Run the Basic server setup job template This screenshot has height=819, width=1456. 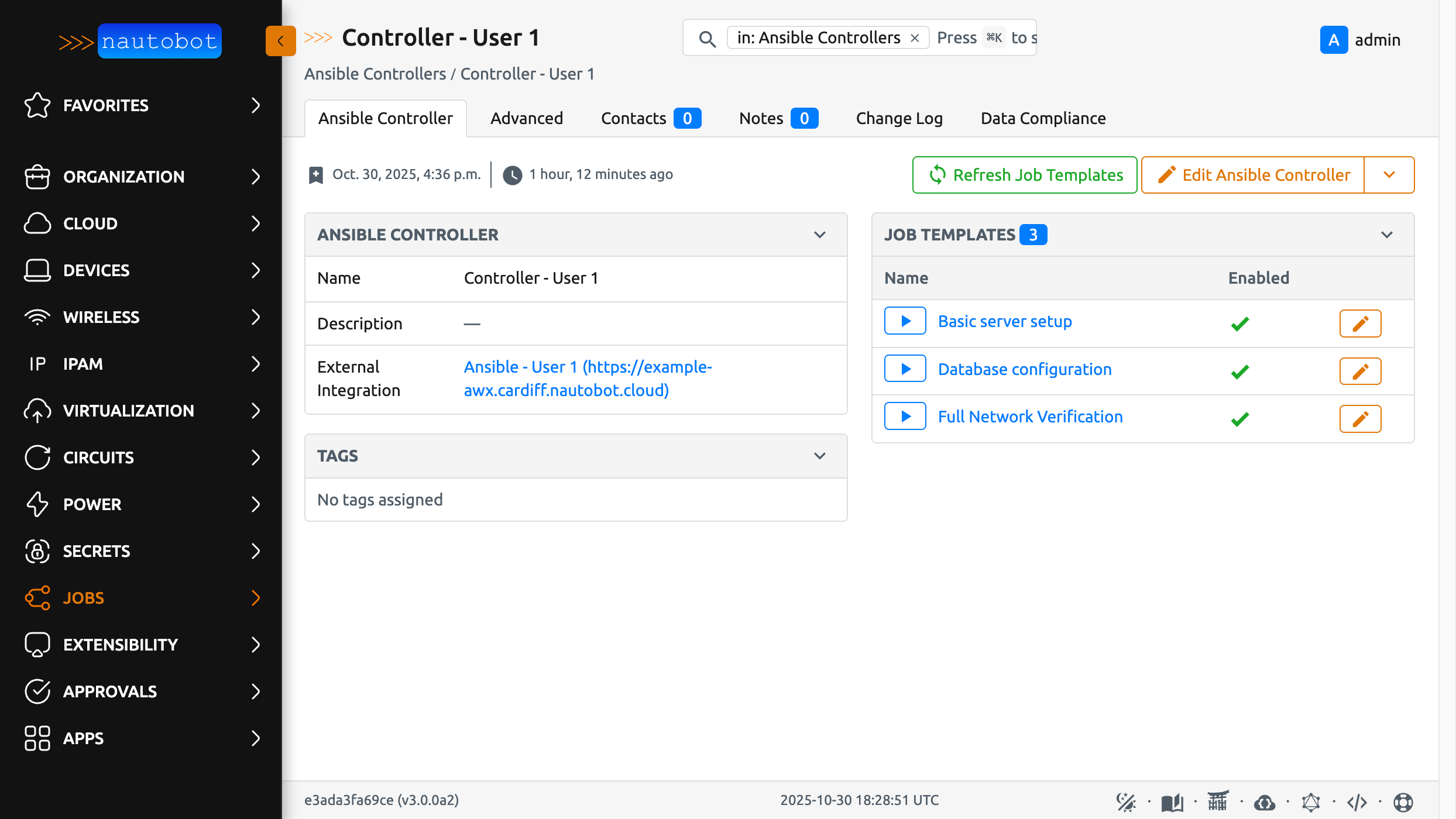pos(905,321)
